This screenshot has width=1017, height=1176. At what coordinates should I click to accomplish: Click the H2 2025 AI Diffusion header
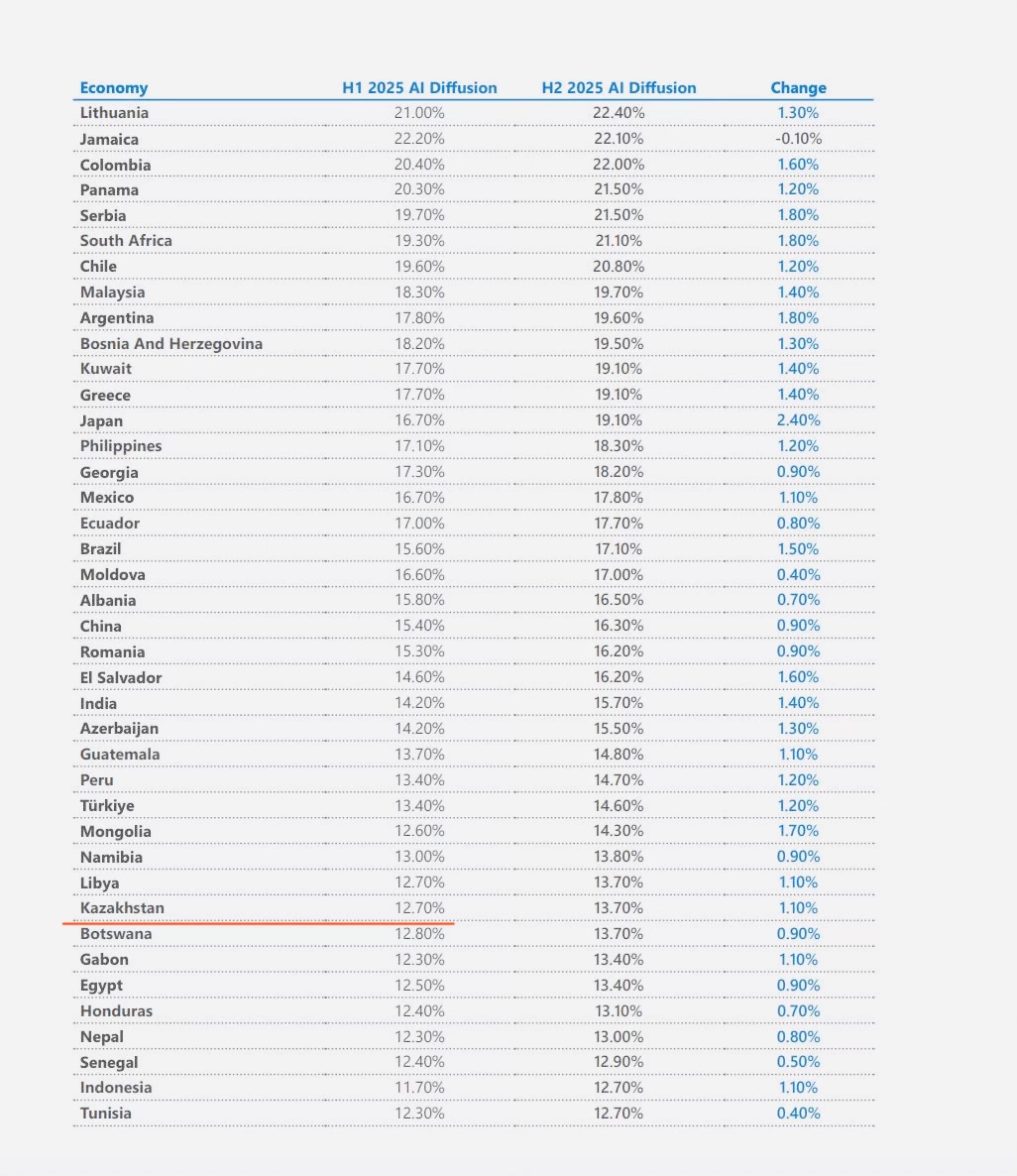[619, 87]
